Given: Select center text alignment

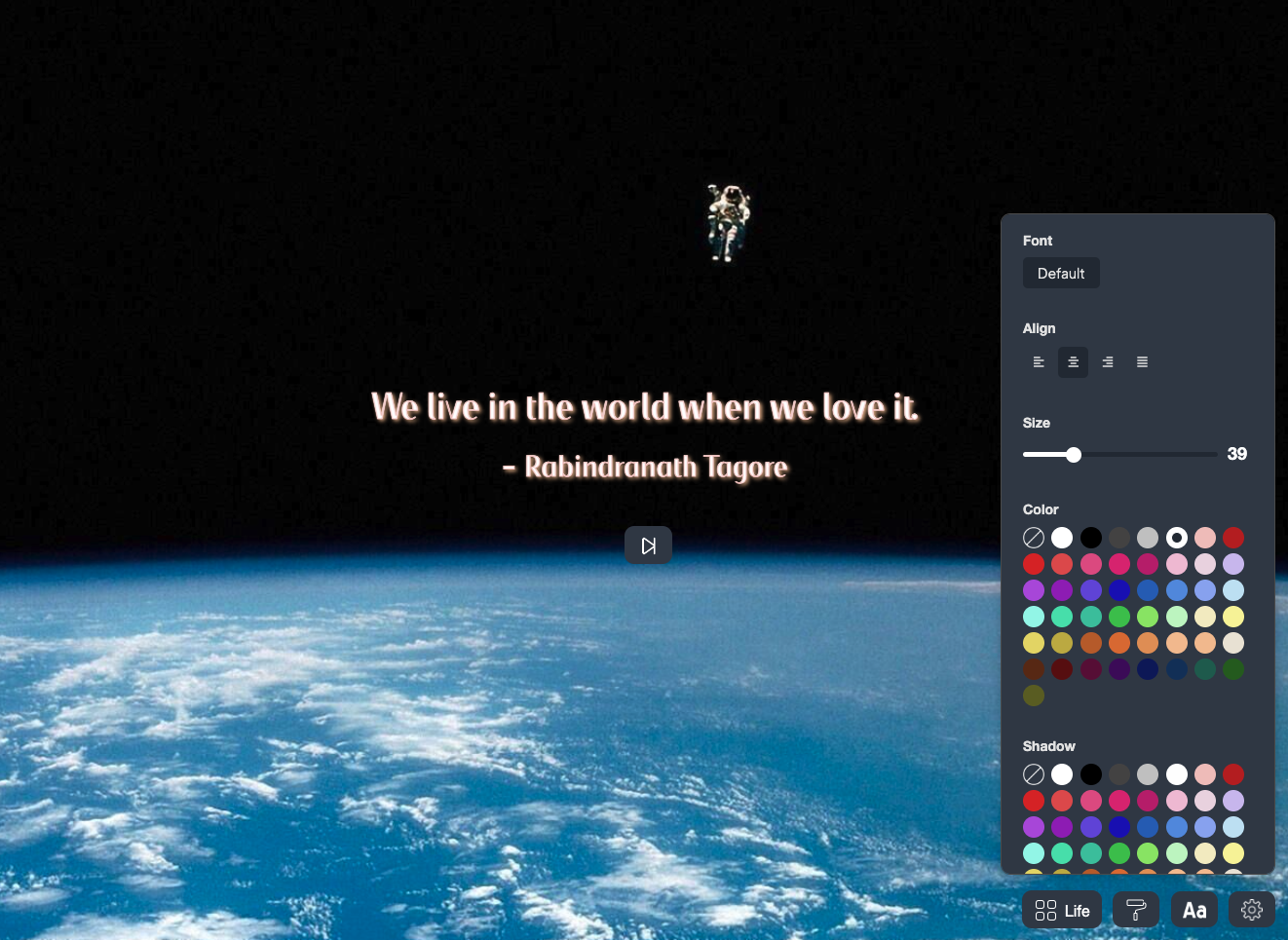Looking at the screenshot, I should pos(1073,362).
